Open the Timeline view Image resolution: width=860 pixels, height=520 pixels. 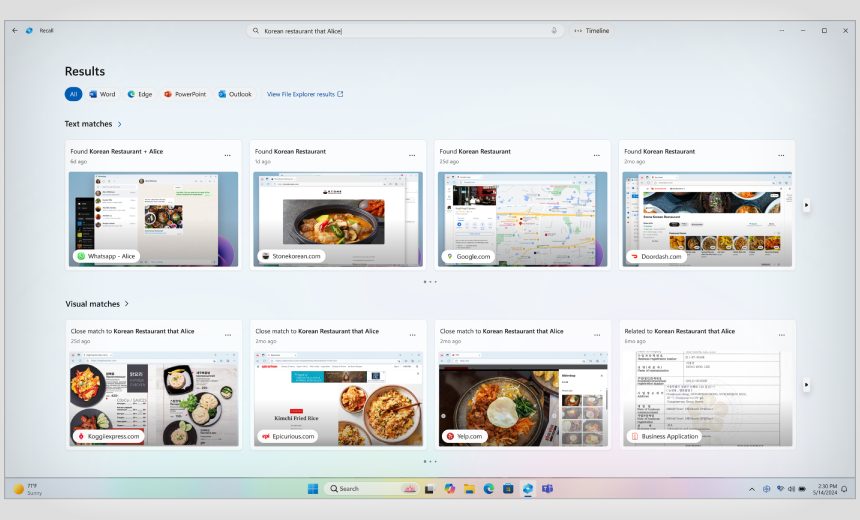tap(592, 31)
